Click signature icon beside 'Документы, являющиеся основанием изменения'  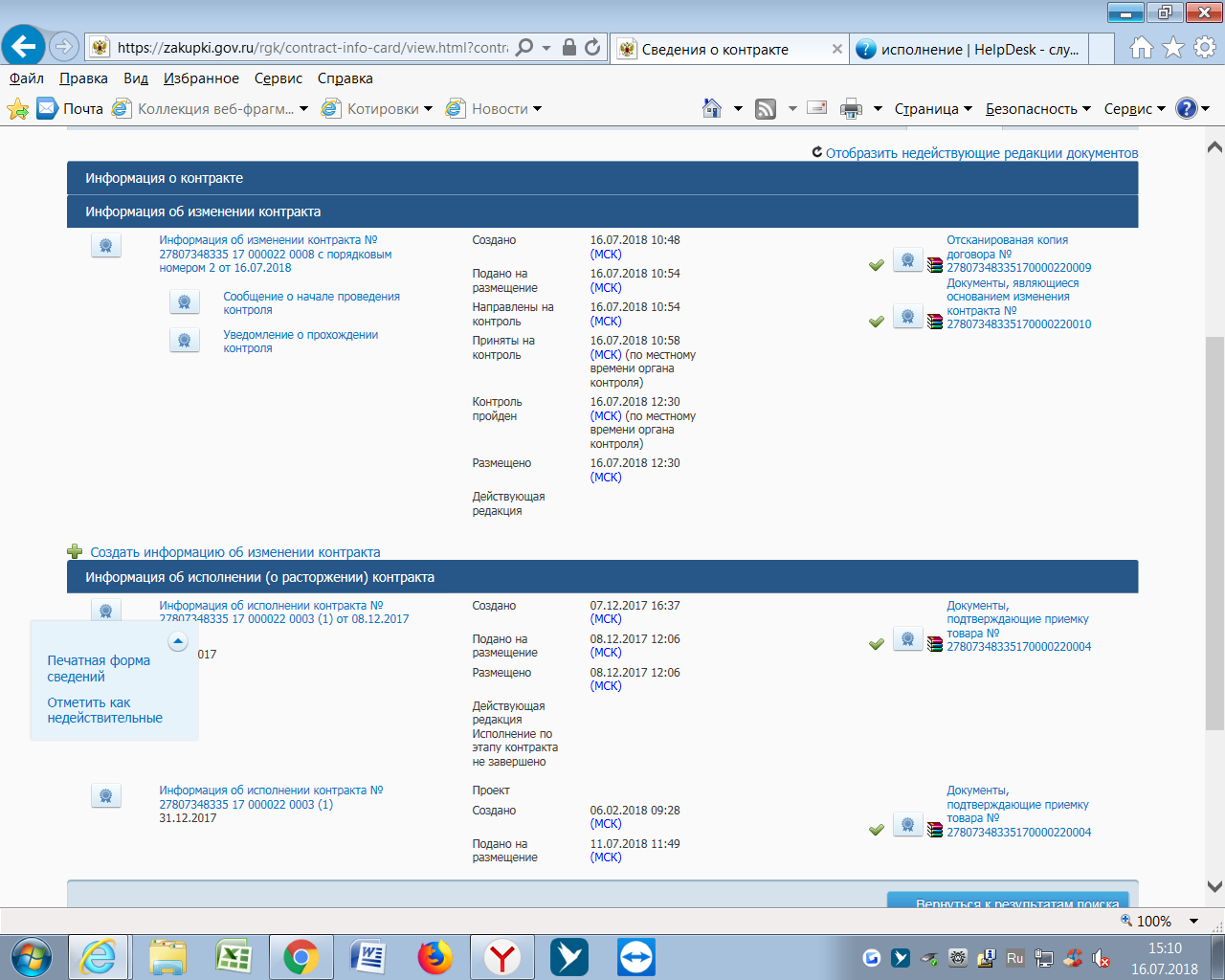(x=907, y=317)
